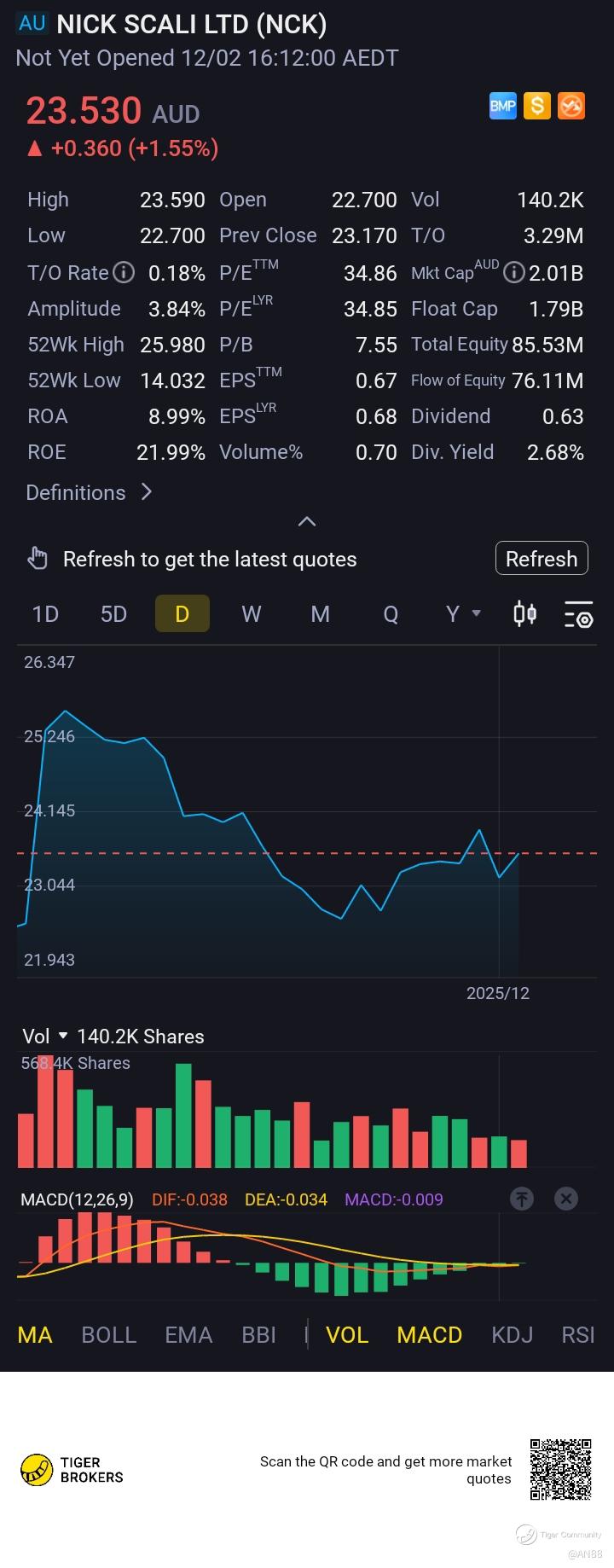Click the orange dollar sign badge

click(x=536, y=106)
